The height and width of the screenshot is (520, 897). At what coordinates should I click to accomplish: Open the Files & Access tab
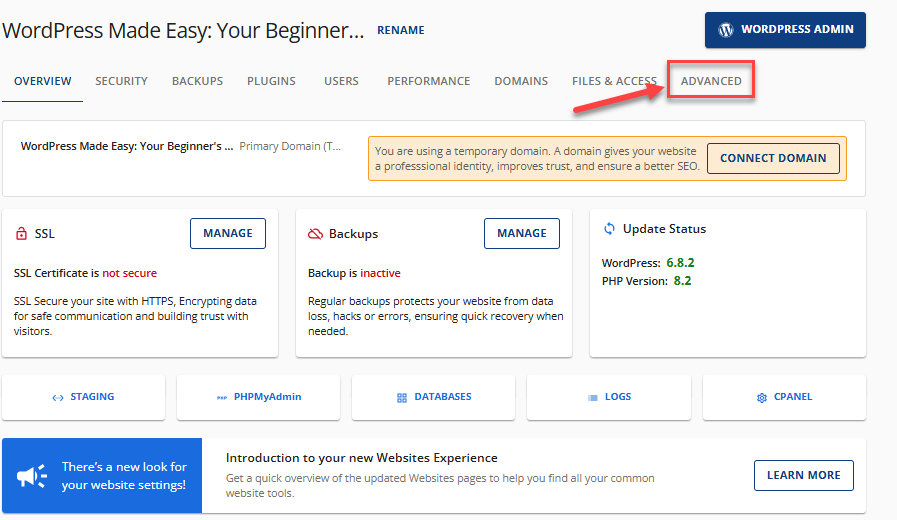614,81
